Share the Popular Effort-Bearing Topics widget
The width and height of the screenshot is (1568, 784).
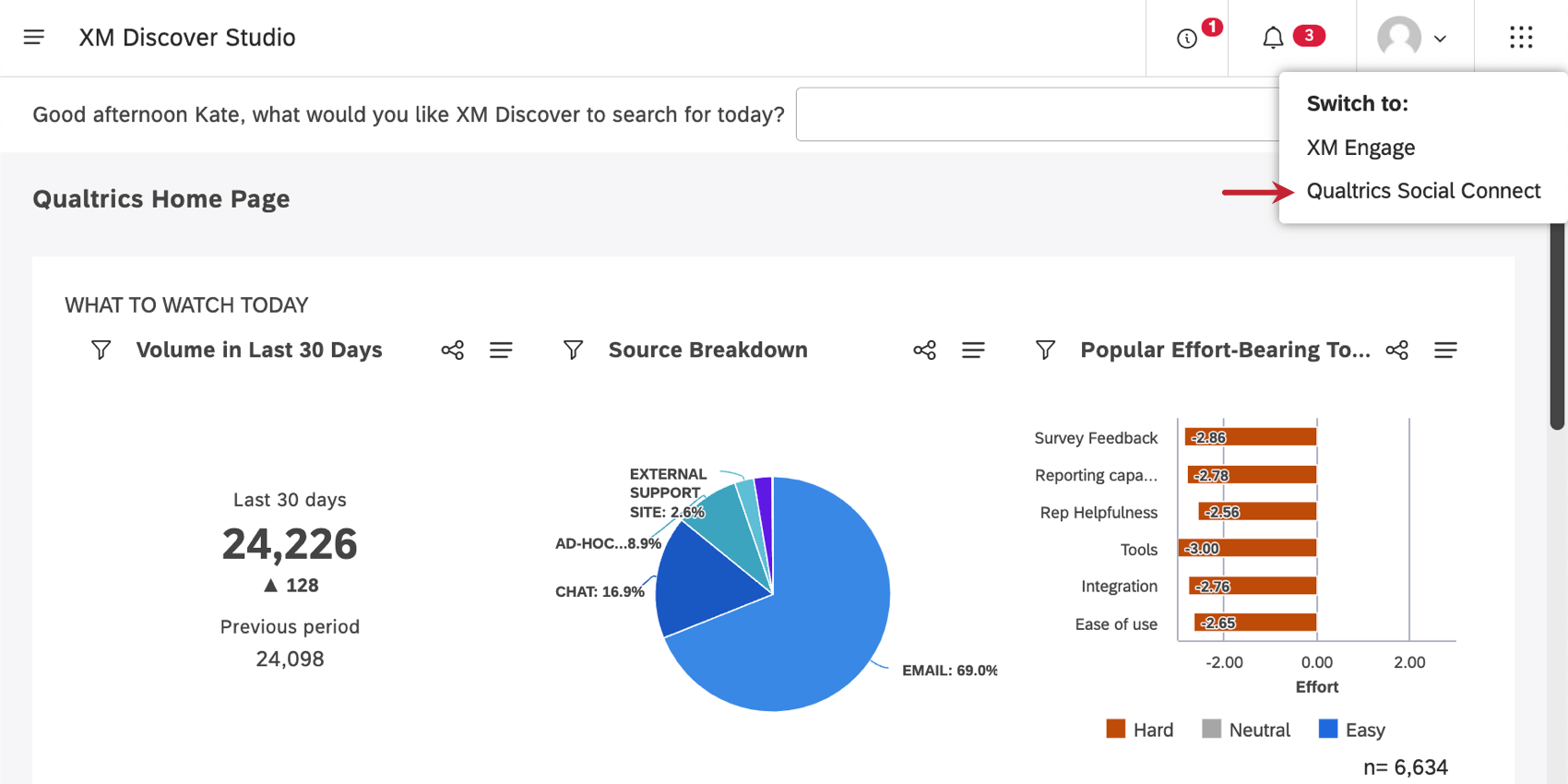1397,350
